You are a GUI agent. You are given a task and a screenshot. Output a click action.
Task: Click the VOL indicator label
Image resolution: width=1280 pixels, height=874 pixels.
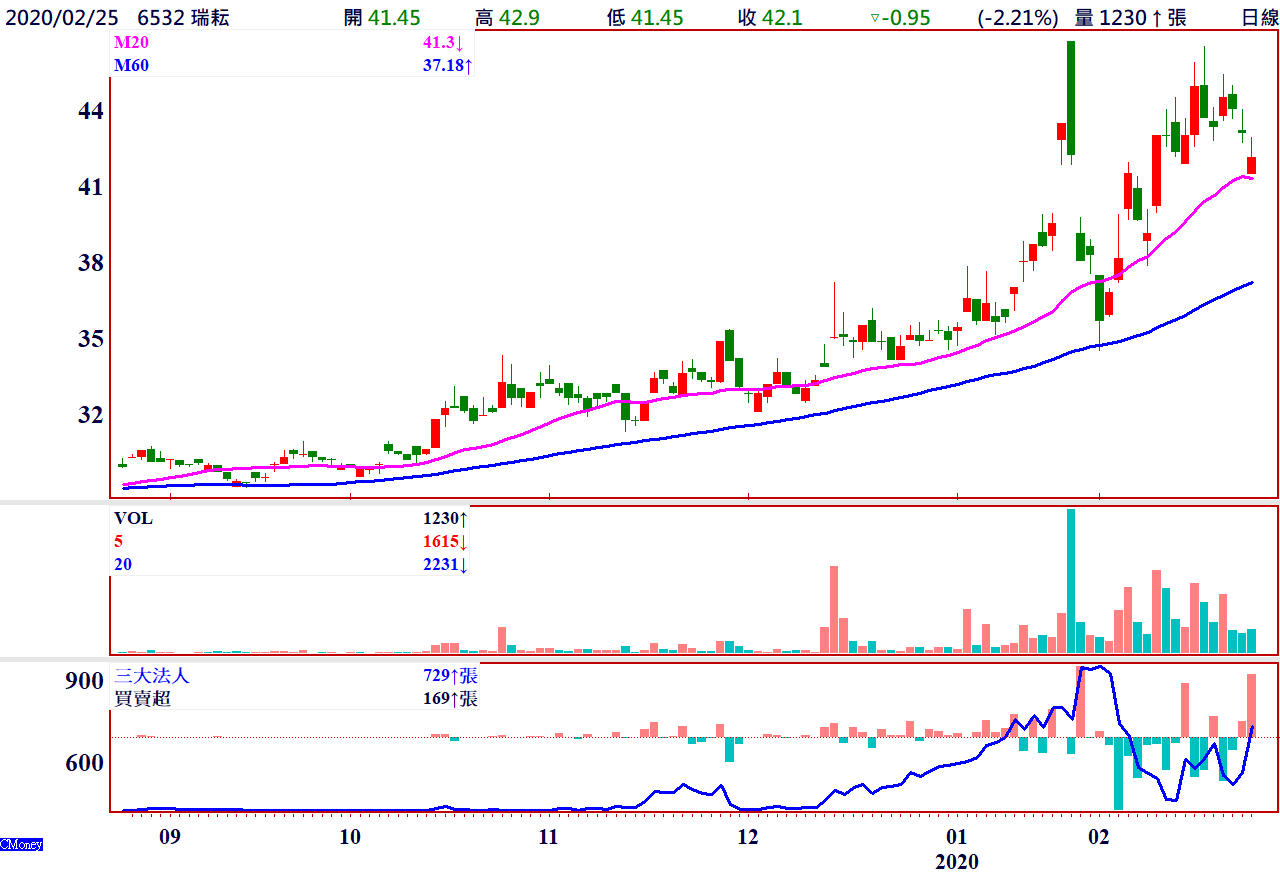click(133, 519)
